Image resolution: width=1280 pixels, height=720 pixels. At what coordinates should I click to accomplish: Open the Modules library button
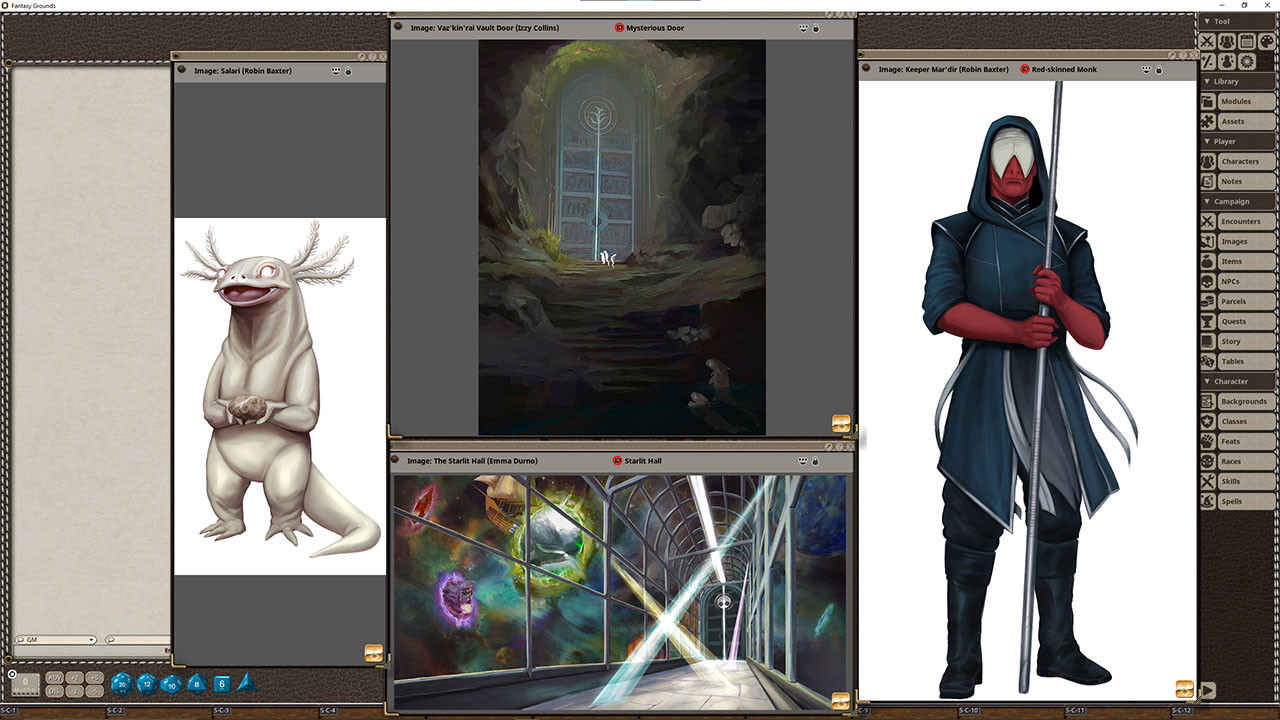(1238, 101)
